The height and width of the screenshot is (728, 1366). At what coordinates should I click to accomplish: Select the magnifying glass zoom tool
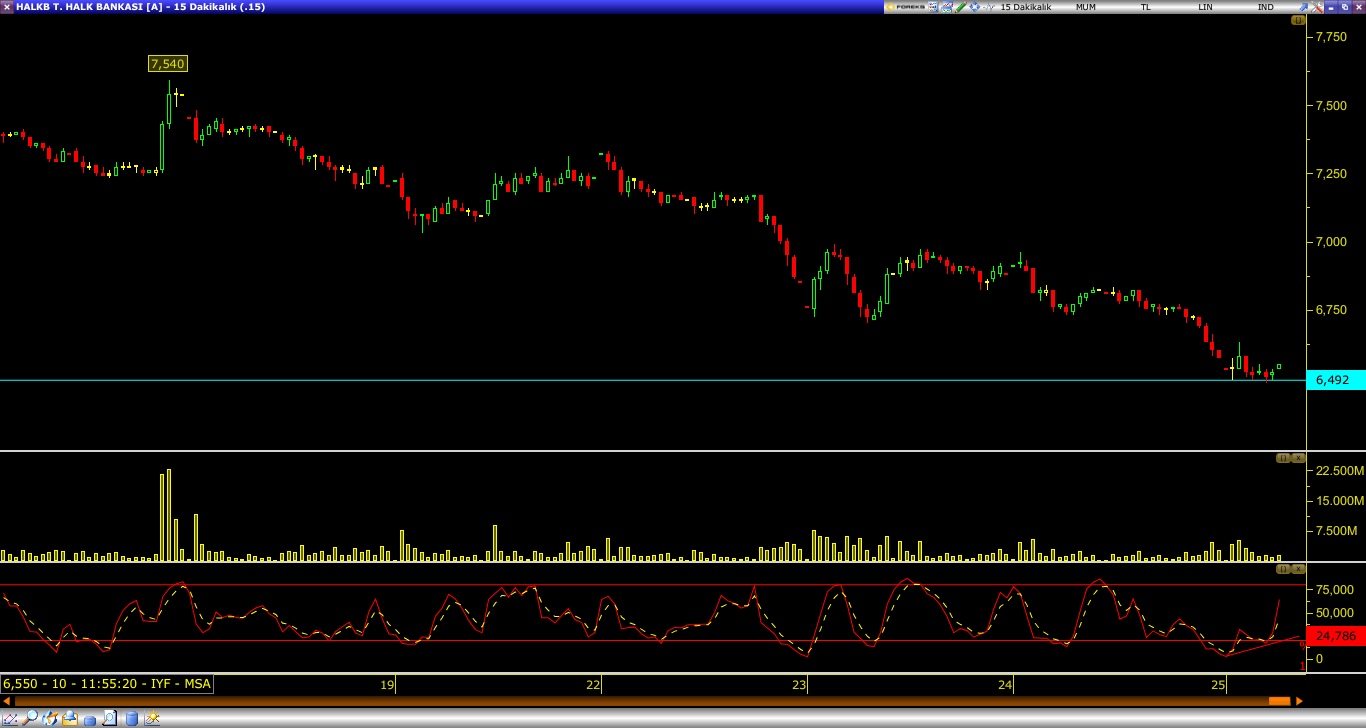coord(30,718)
